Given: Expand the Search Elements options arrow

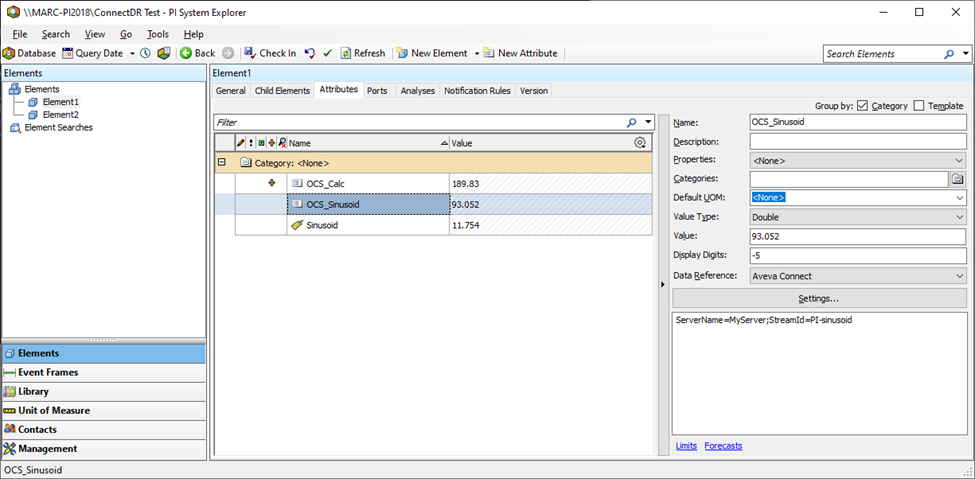Looking at the screenshot, I should (965, 54).
